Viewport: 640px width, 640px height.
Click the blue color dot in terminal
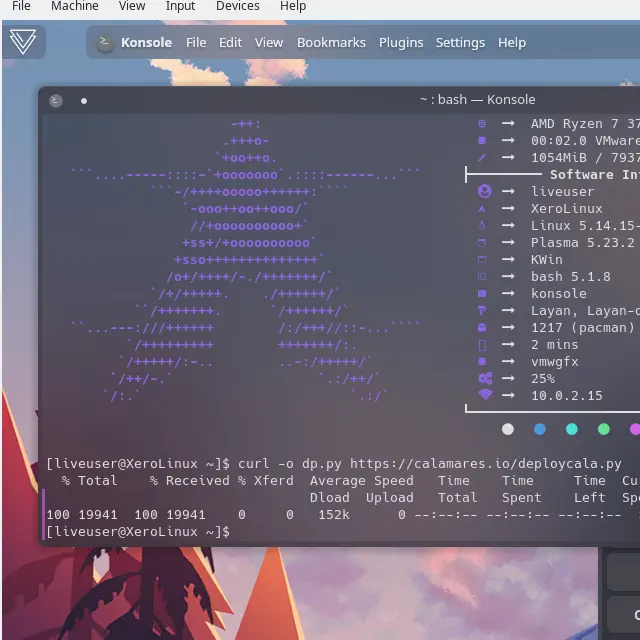pyautogui.click(x=540, y=429)
